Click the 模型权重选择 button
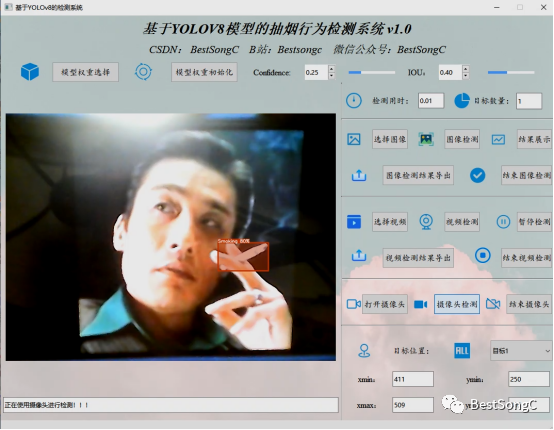Image resolution: width=554 pixels, height=430 pixels. (86, 72)
